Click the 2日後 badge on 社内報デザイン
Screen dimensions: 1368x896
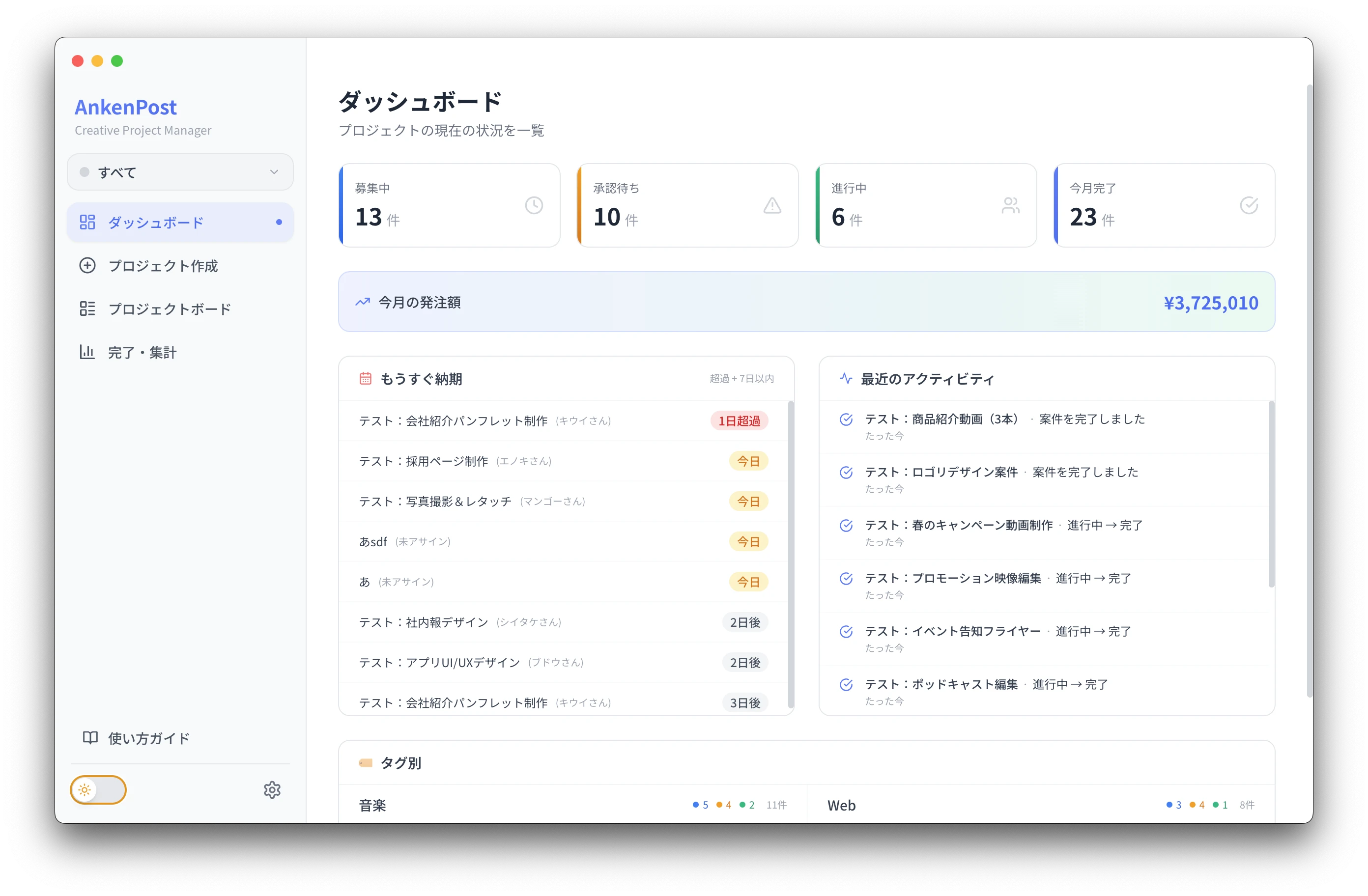(x=745, y=622)
